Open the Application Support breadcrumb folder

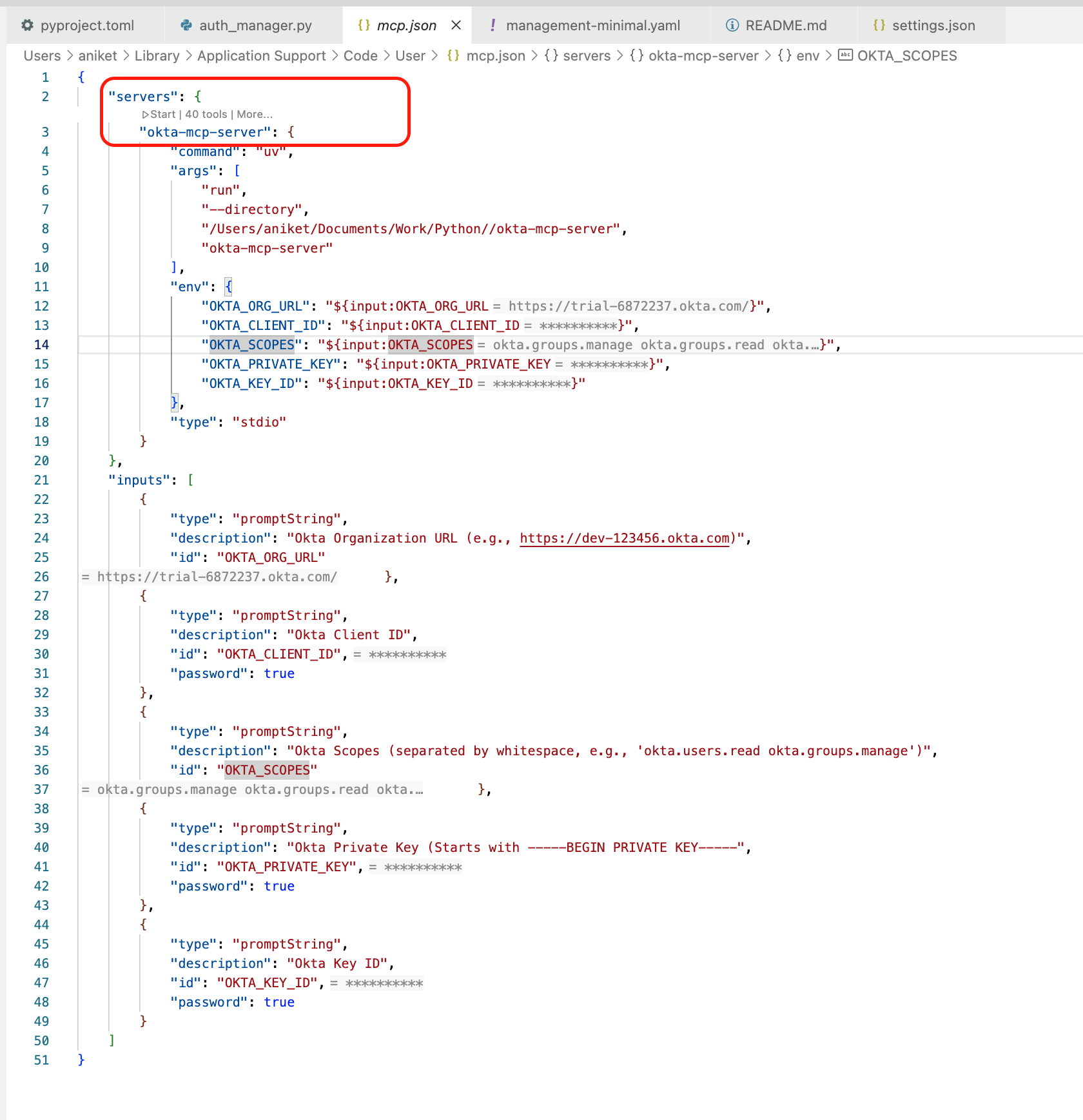(261, 56)
